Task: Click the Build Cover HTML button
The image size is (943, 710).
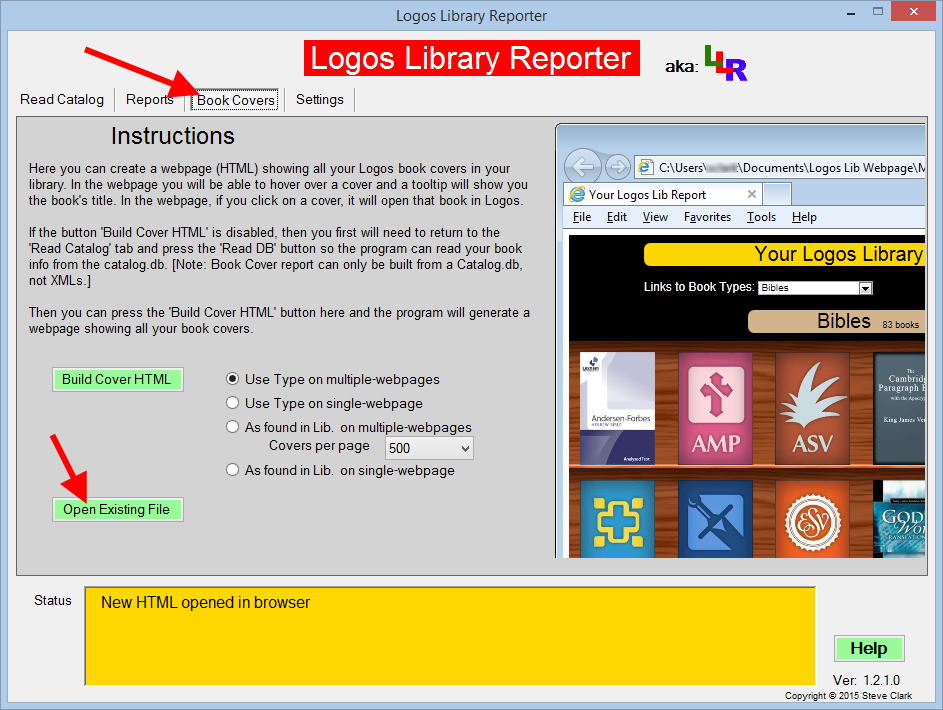Action: pos(117,379)
